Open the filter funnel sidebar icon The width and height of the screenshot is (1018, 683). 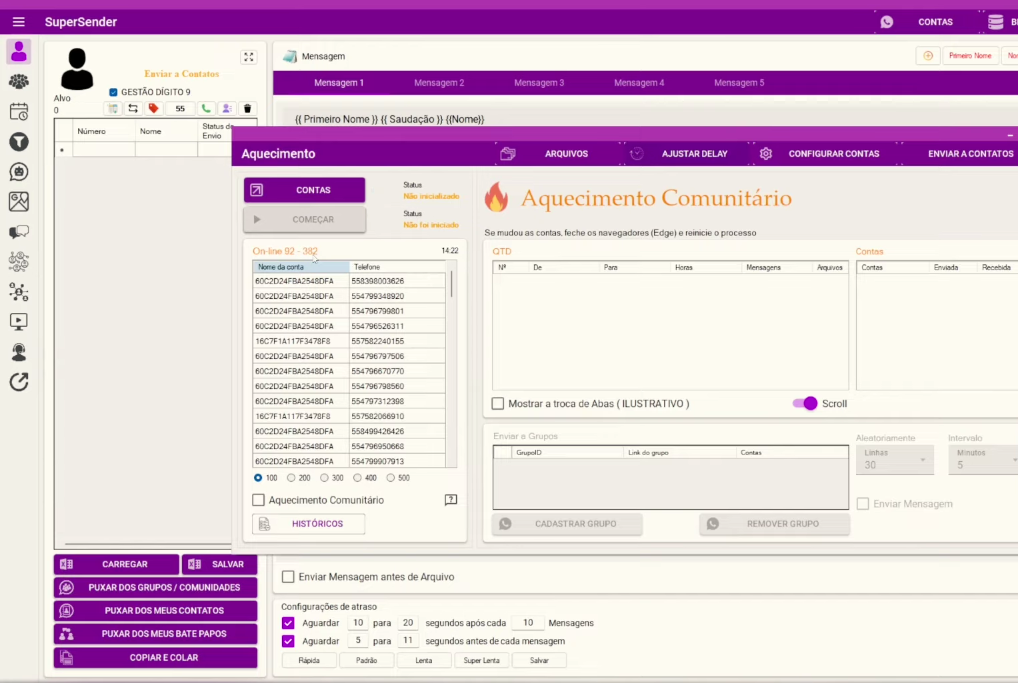point(19,142)
